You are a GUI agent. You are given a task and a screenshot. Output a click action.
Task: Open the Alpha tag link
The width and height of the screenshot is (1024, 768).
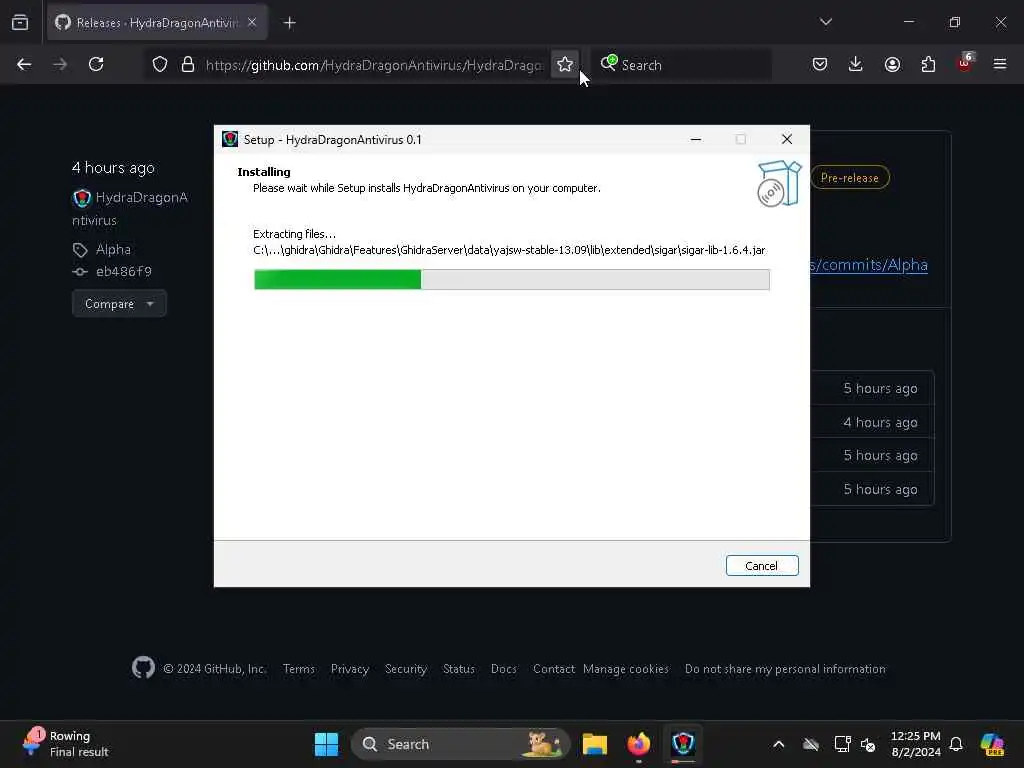(x=113, y=249)
